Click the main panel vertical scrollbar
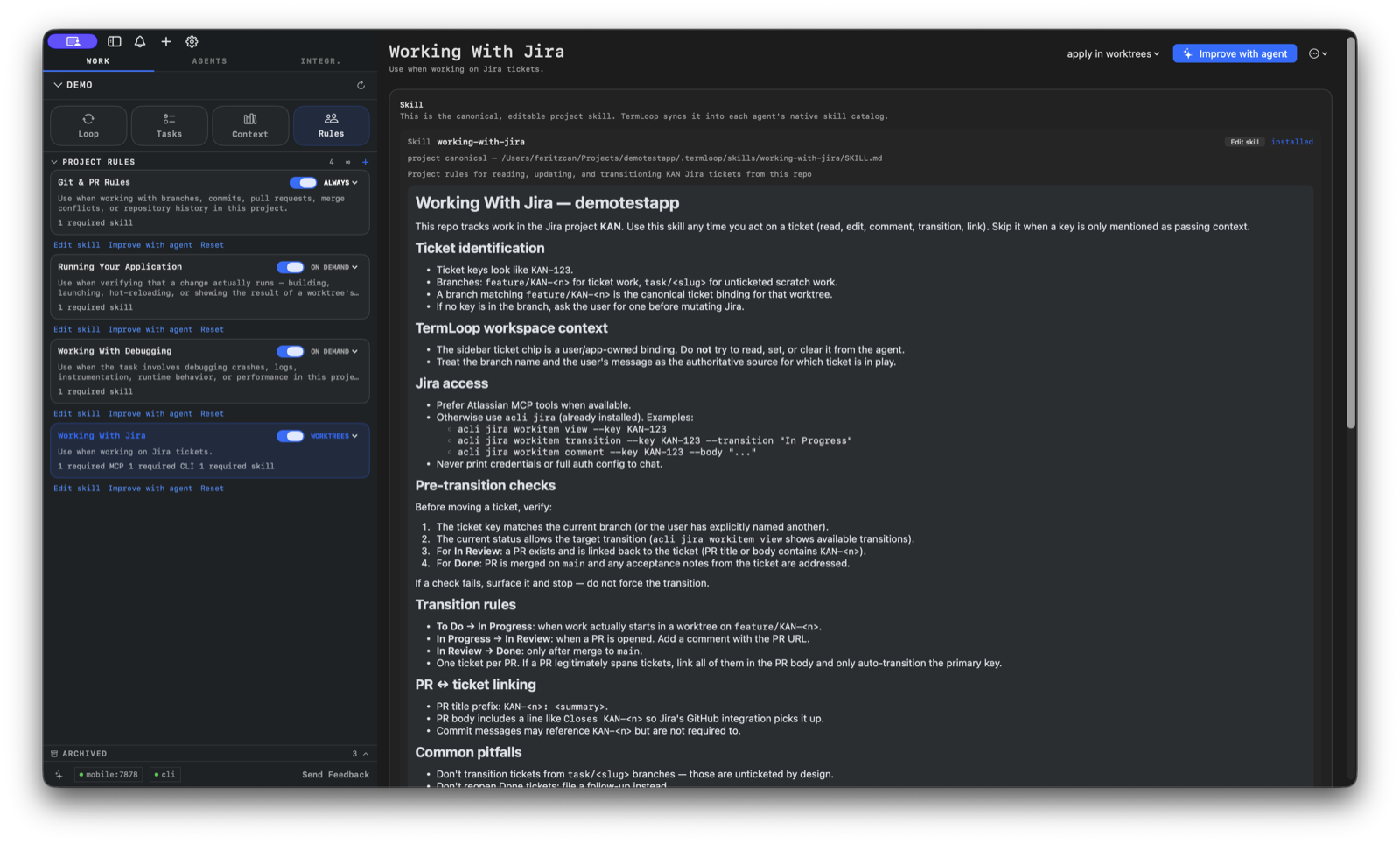This screenshot has height=844, width=1400. 1351,232
